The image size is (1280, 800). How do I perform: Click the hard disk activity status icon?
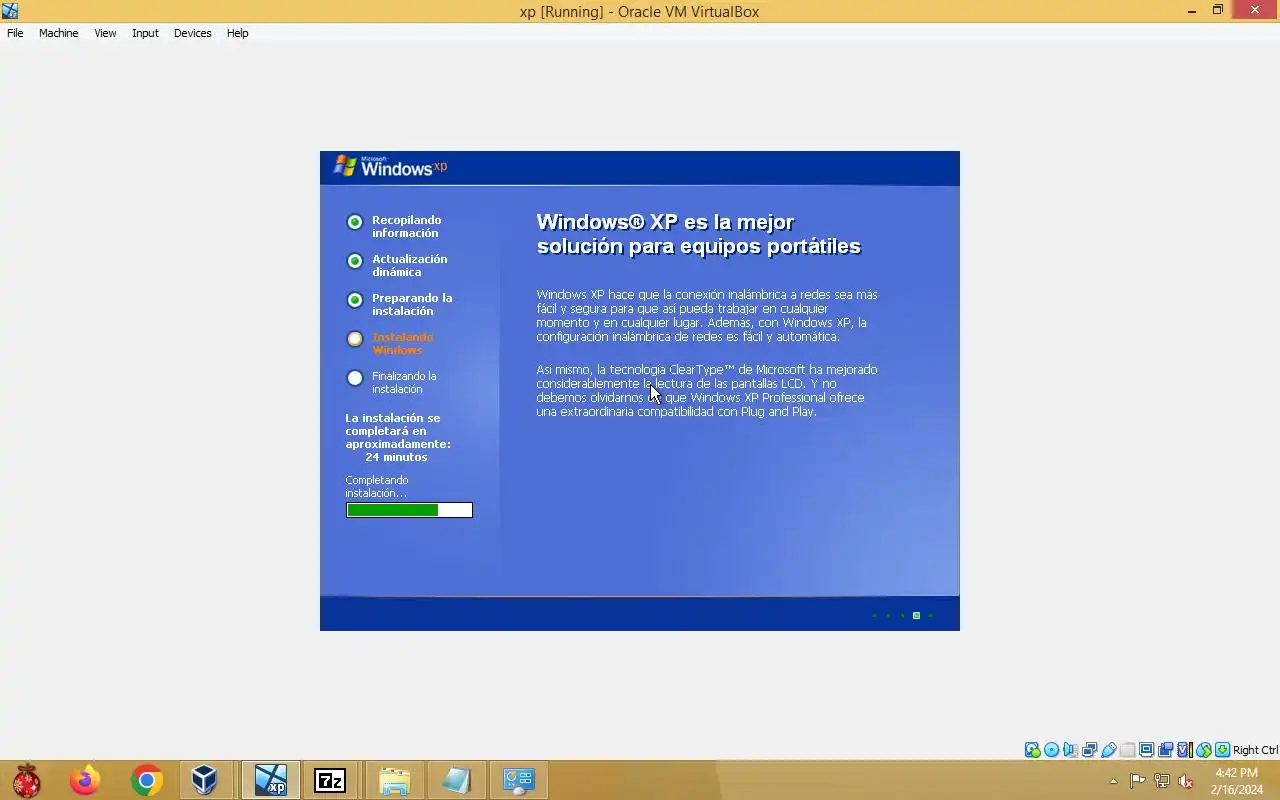pos(1032,750)
